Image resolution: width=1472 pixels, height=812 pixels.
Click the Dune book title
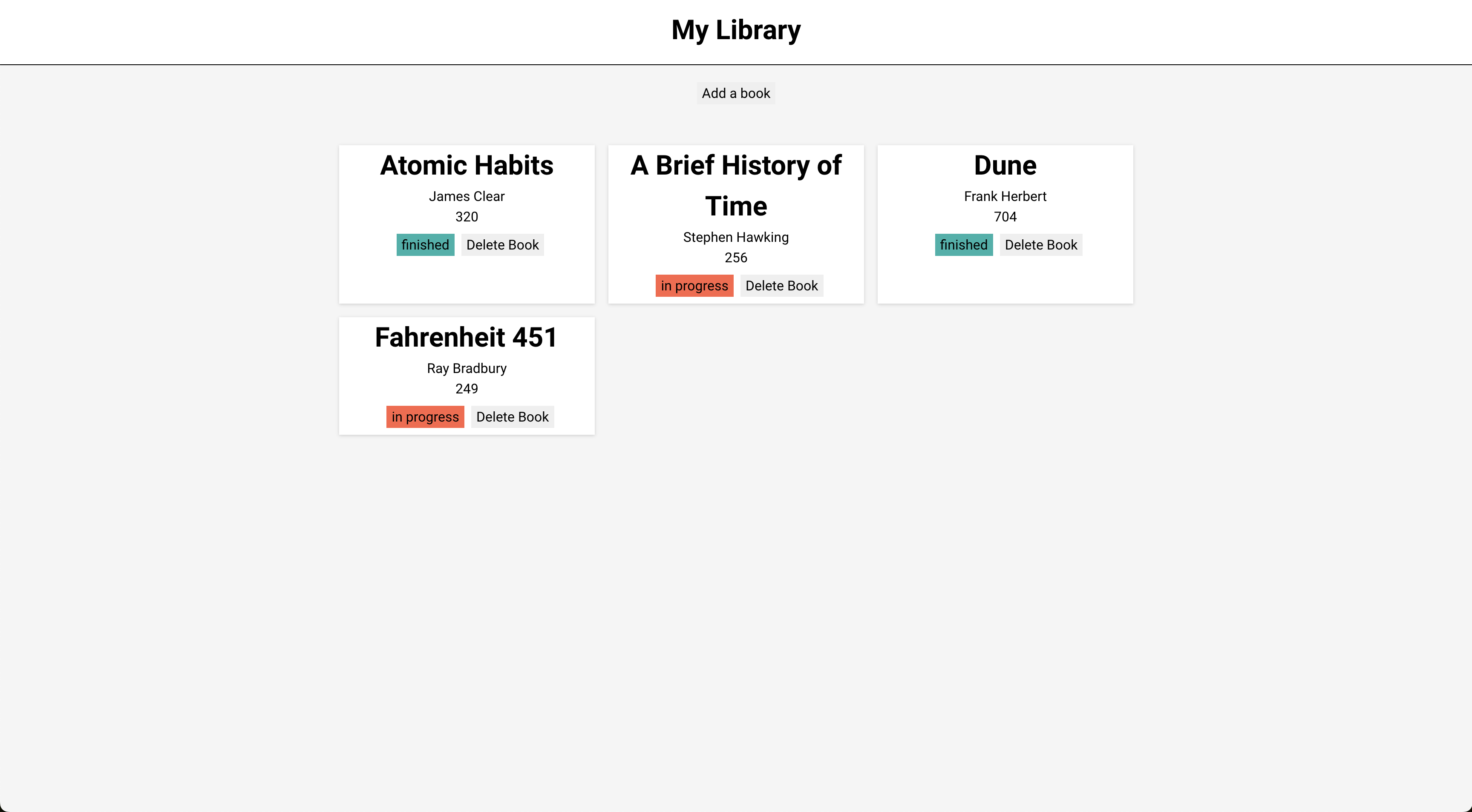coord(1005,166)
